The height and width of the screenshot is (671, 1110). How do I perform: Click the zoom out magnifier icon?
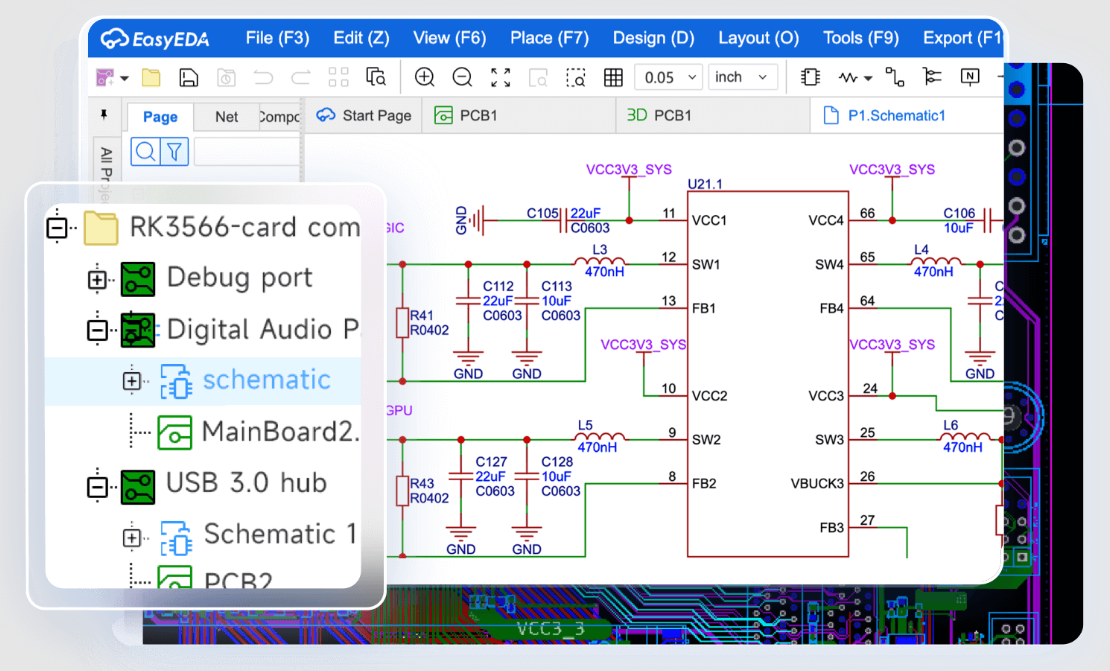click(462, 77)
